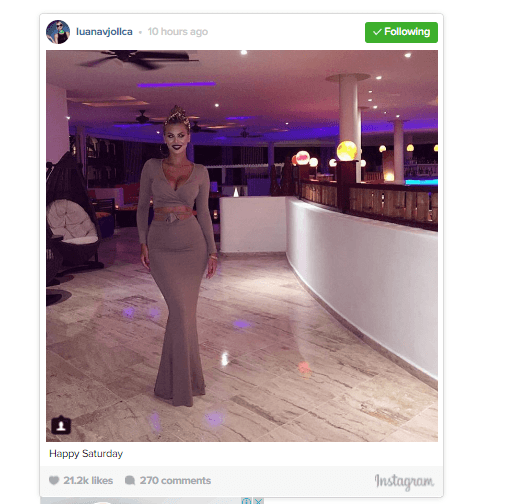Toggle the green Following button

coord(401,32)
